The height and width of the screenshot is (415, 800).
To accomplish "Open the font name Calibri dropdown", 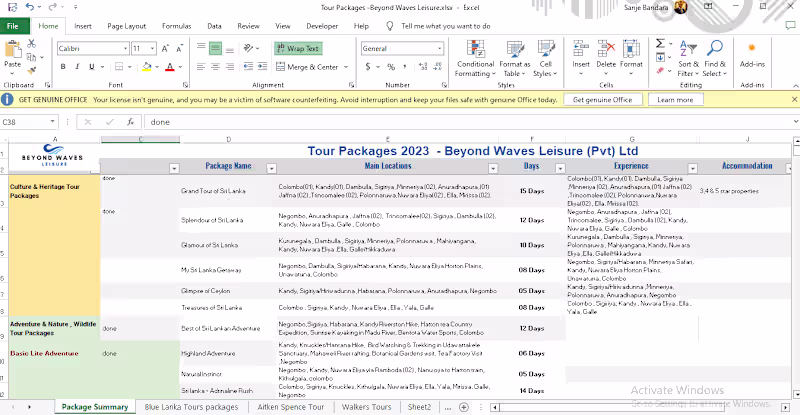I will click(x=126, y=48).
